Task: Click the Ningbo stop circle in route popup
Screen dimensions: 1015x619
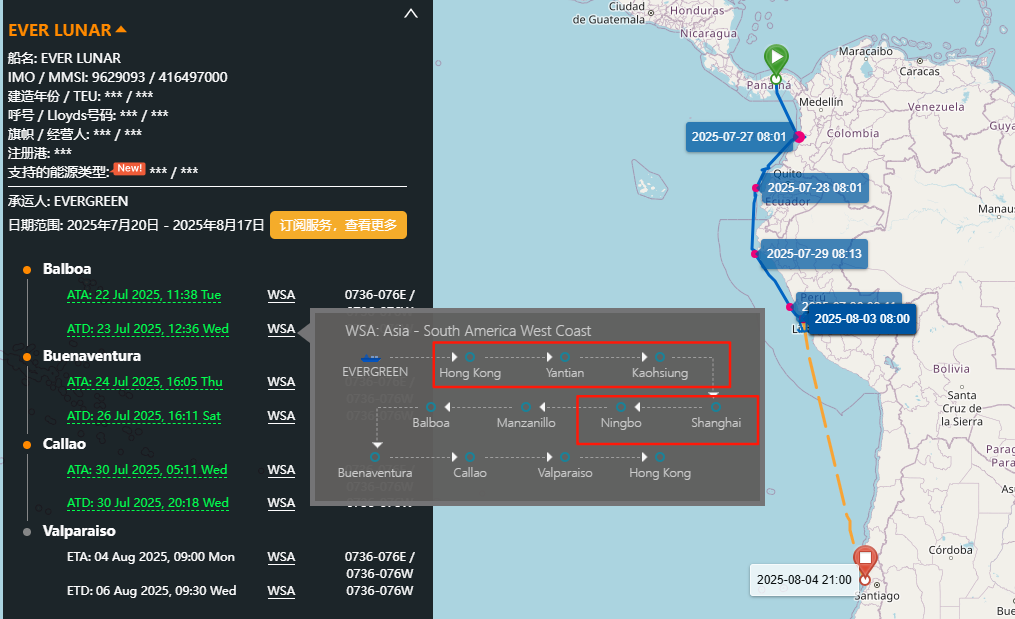Action: pyautogui.click(x=621, y=407)
